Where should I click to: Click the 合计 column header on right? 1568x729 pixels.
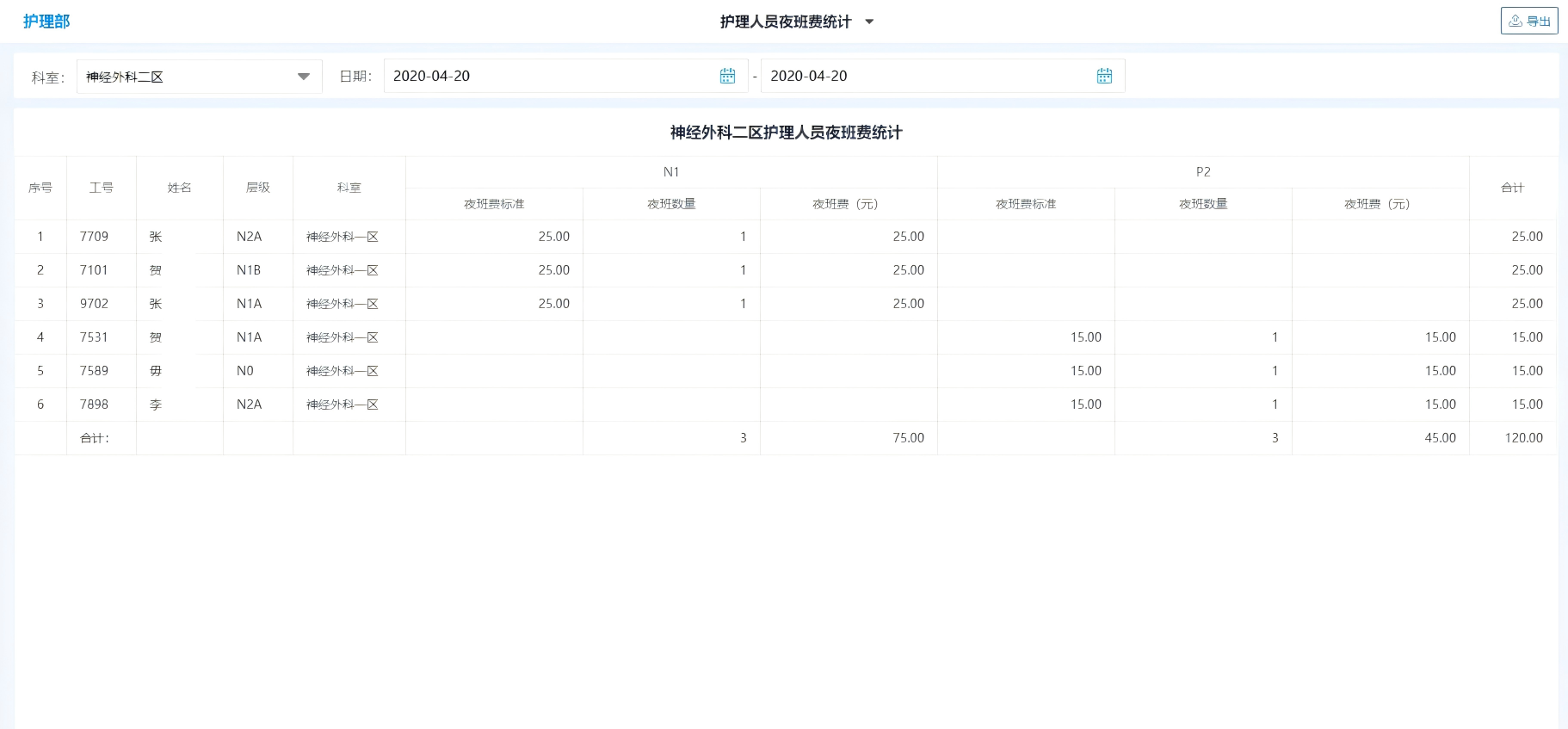coord(1512,188)
